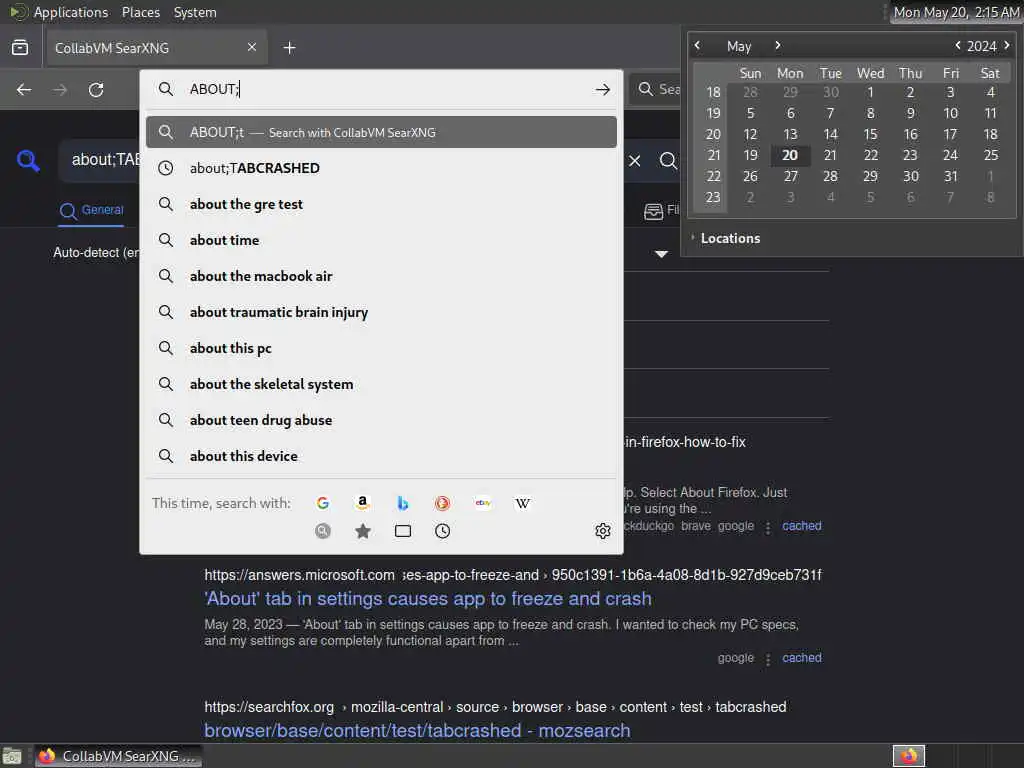Open the Places menu
Image resolution: width=1024 pixels, height=768 pixels.
[141, 12]
